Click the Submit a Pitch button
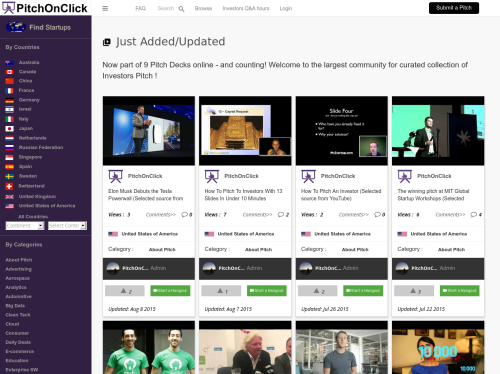Image resolution: width=500 pixels, height=374 pixels. tap(454, 8)
